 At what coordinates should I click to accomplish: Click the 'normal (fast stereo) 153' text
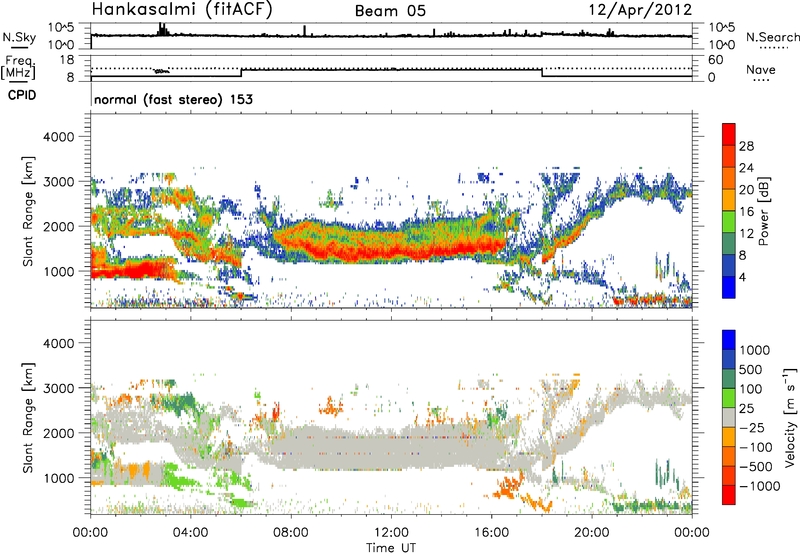[x=173, y=99]
